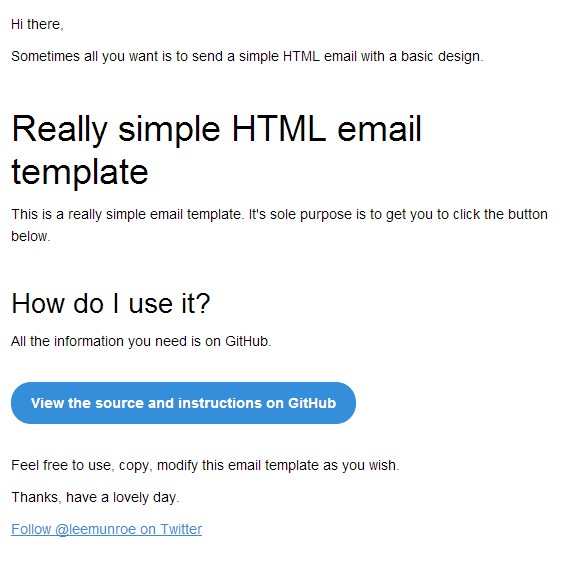The width and height of the screenshot is (566, 561).
Task: Click the word 'GitHub.' in the information sentence
Action: pyautogui.click(x=248, y=342)
